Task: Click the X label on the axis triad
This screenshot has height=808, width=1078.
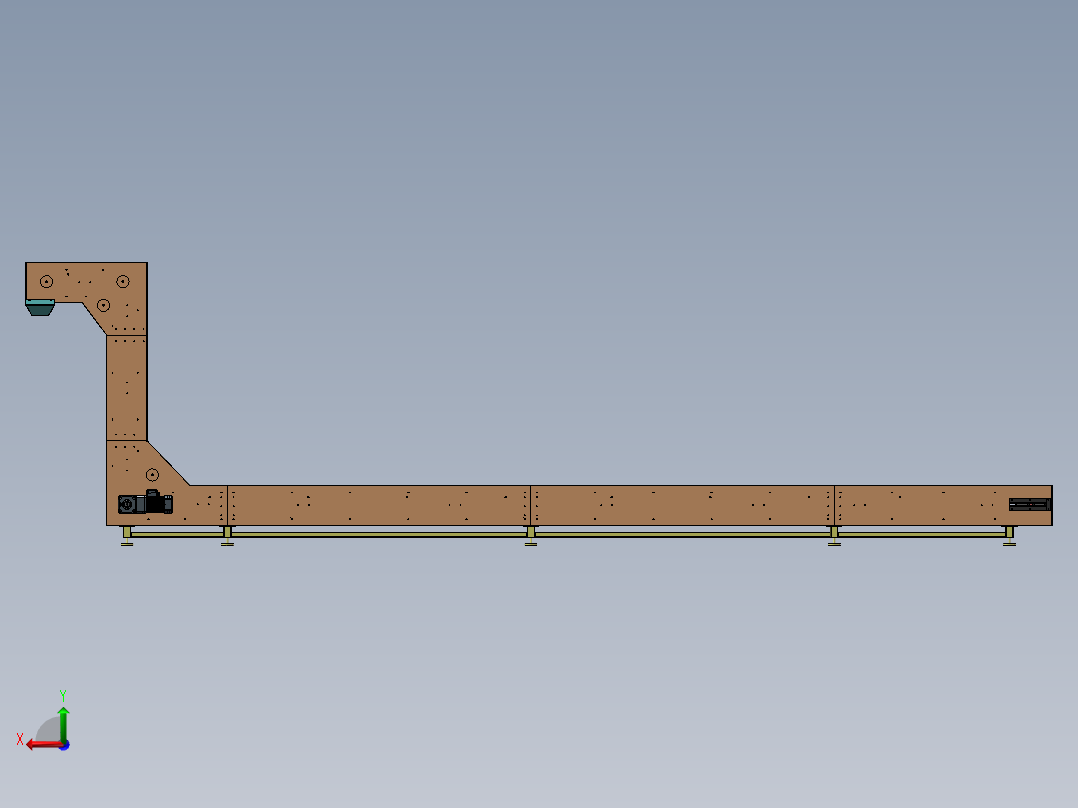Action: coord(20,739)
